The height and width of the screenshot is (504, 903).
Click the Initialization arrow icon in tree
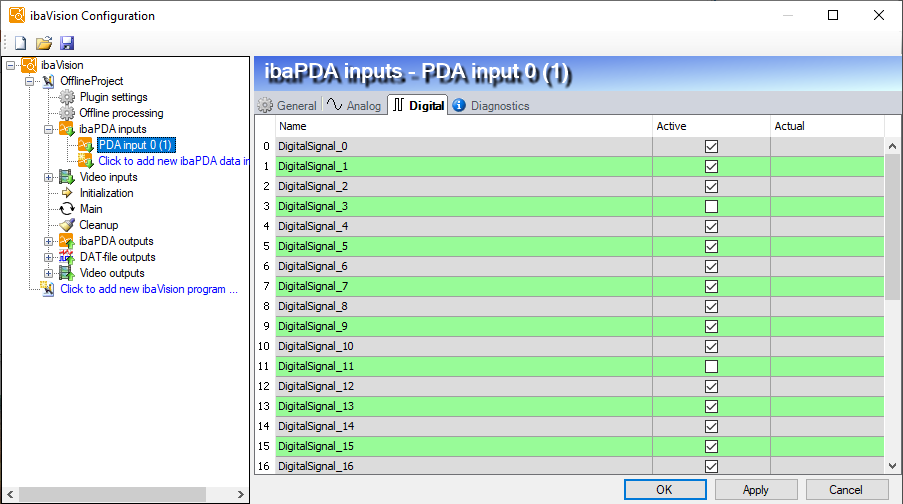[67, 193]
